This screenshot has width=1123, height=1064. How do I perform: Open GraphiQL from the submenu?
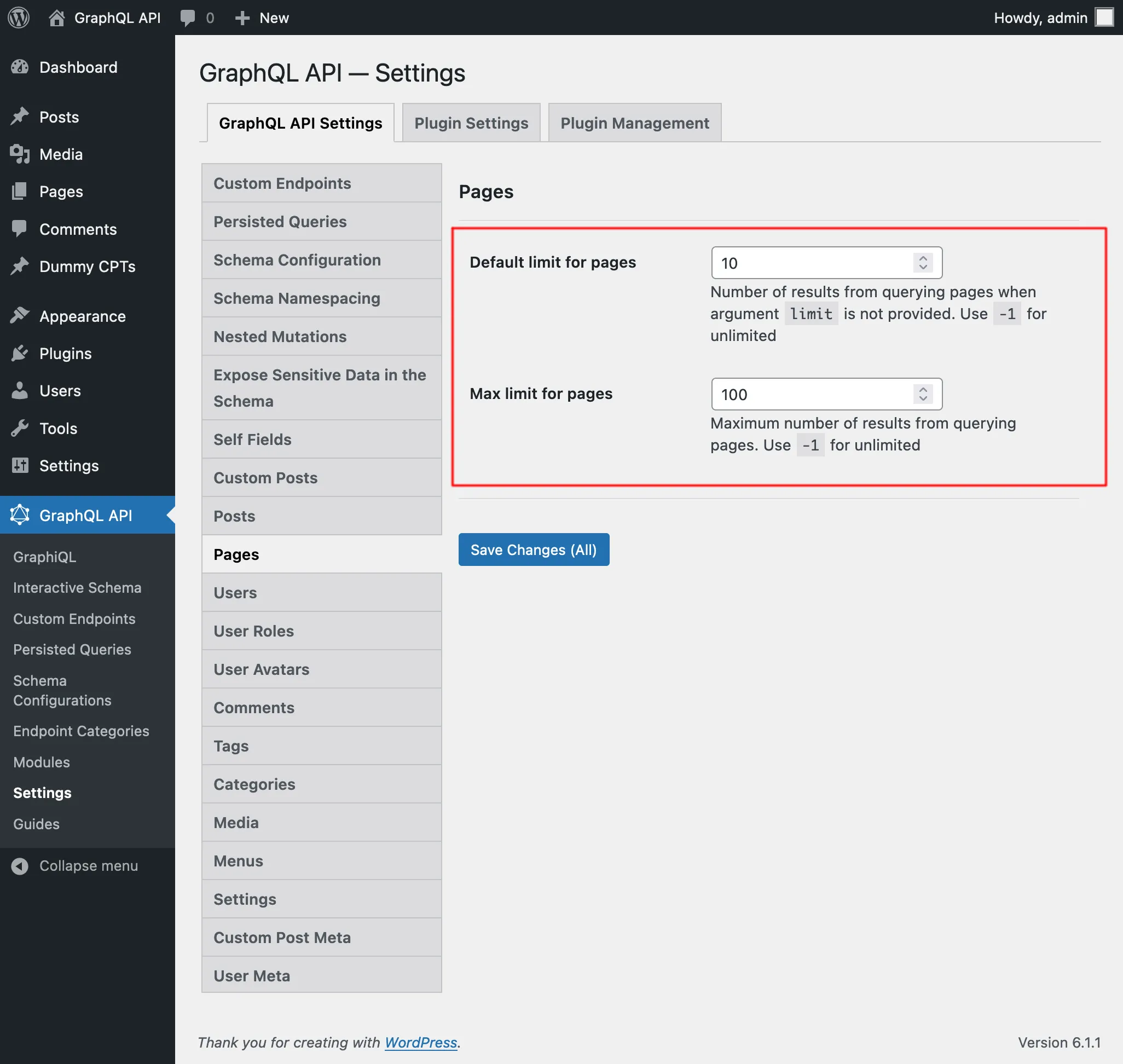(x=45, y=557)
